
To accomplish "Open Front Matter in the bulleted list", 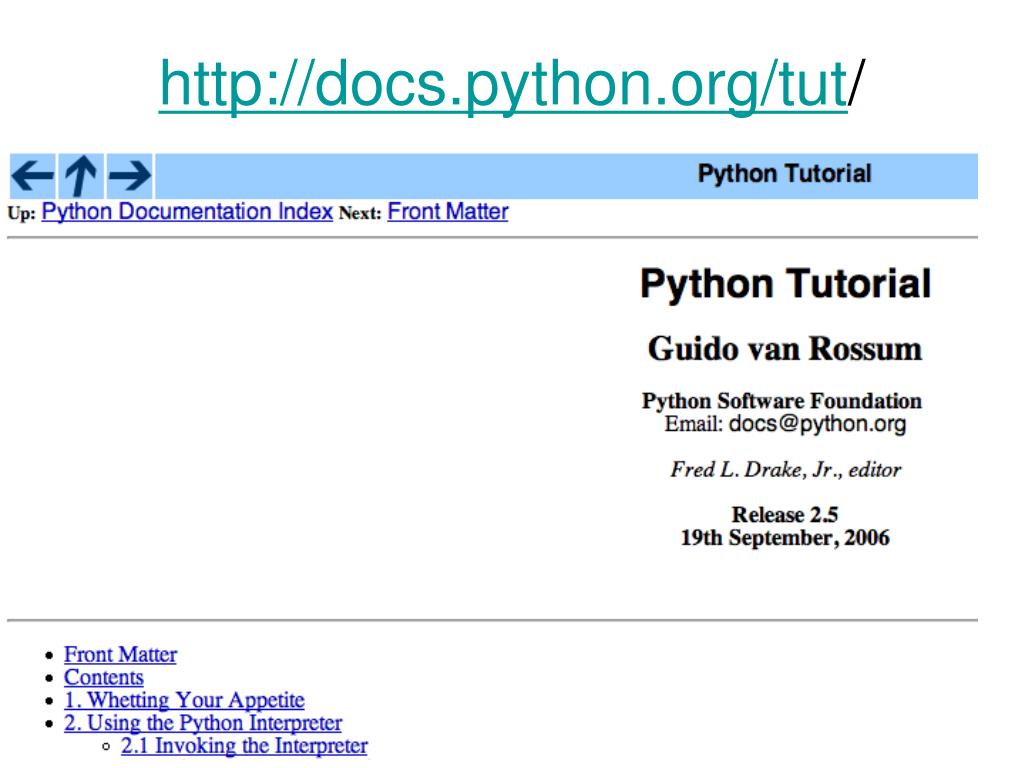I will [x=121, y=654].
